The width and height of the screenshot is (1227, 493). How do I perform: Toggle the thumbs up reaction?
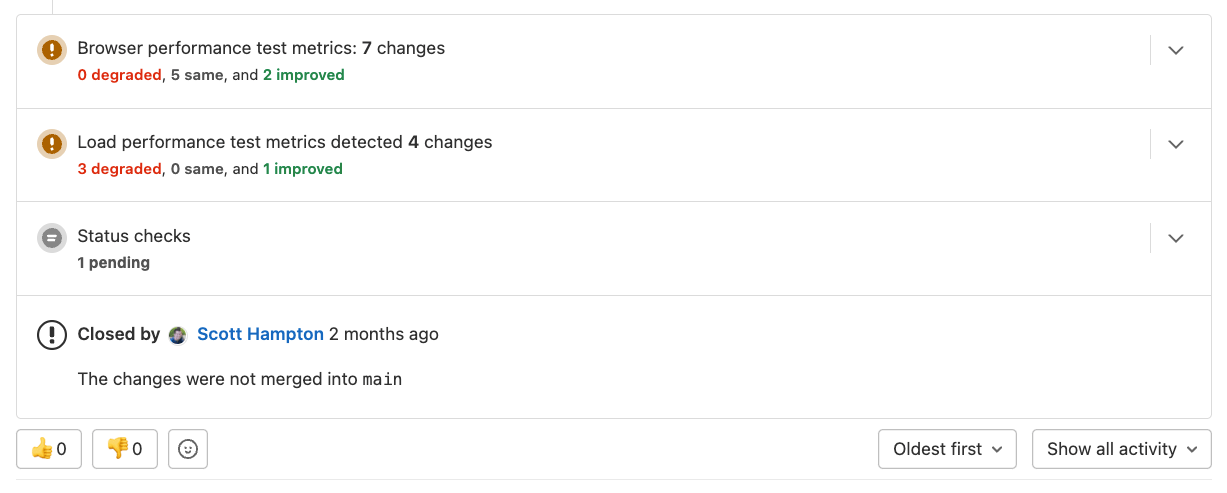pyautogui.click(x=49, y=449)
